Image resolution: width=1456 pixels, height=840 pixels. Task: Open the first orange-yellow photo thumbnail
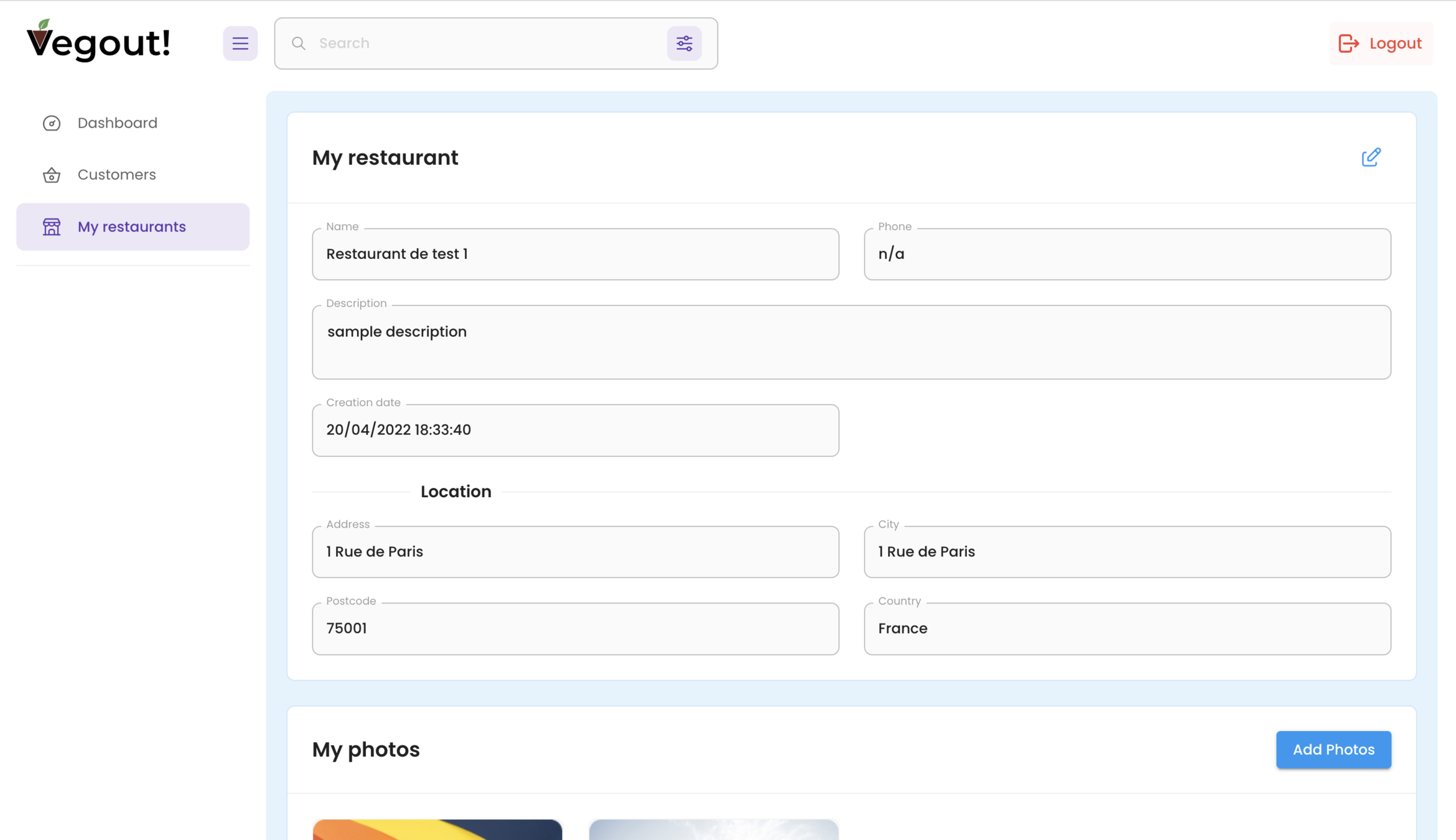[437, 829]
